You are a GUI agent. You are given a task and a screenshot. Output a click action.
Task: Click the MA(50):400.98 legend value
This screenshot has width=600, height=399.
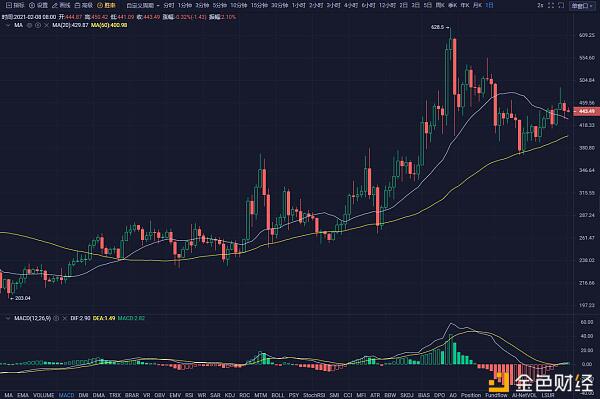pos(109,25)
